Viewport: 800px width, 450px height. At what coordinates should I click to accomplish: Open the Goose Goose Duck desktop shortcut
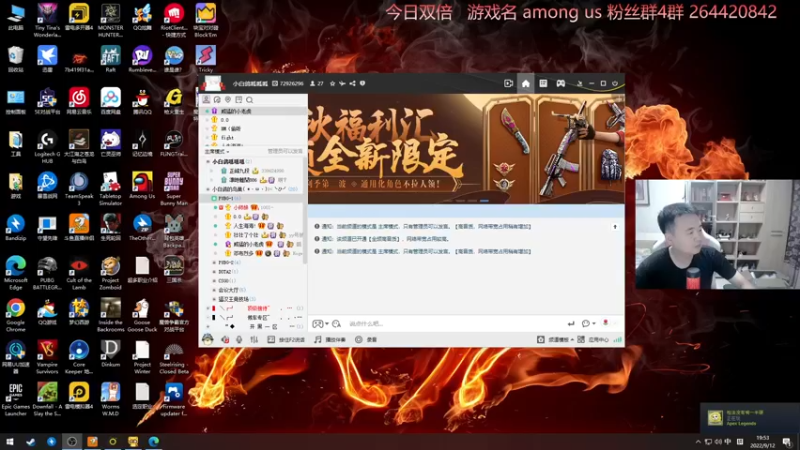[x=142, y=315]
